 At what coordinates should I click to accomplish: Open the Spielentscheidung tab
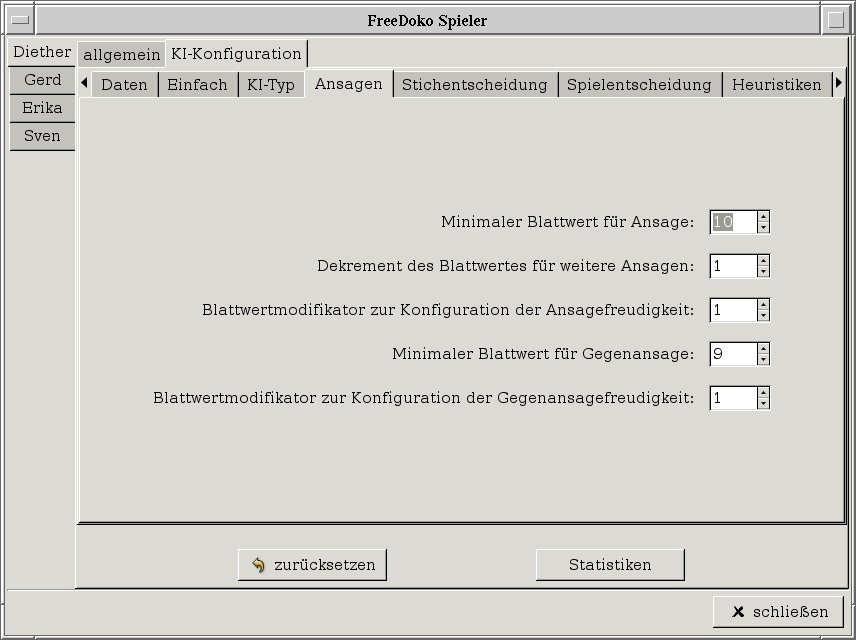[x=639, y=85]
